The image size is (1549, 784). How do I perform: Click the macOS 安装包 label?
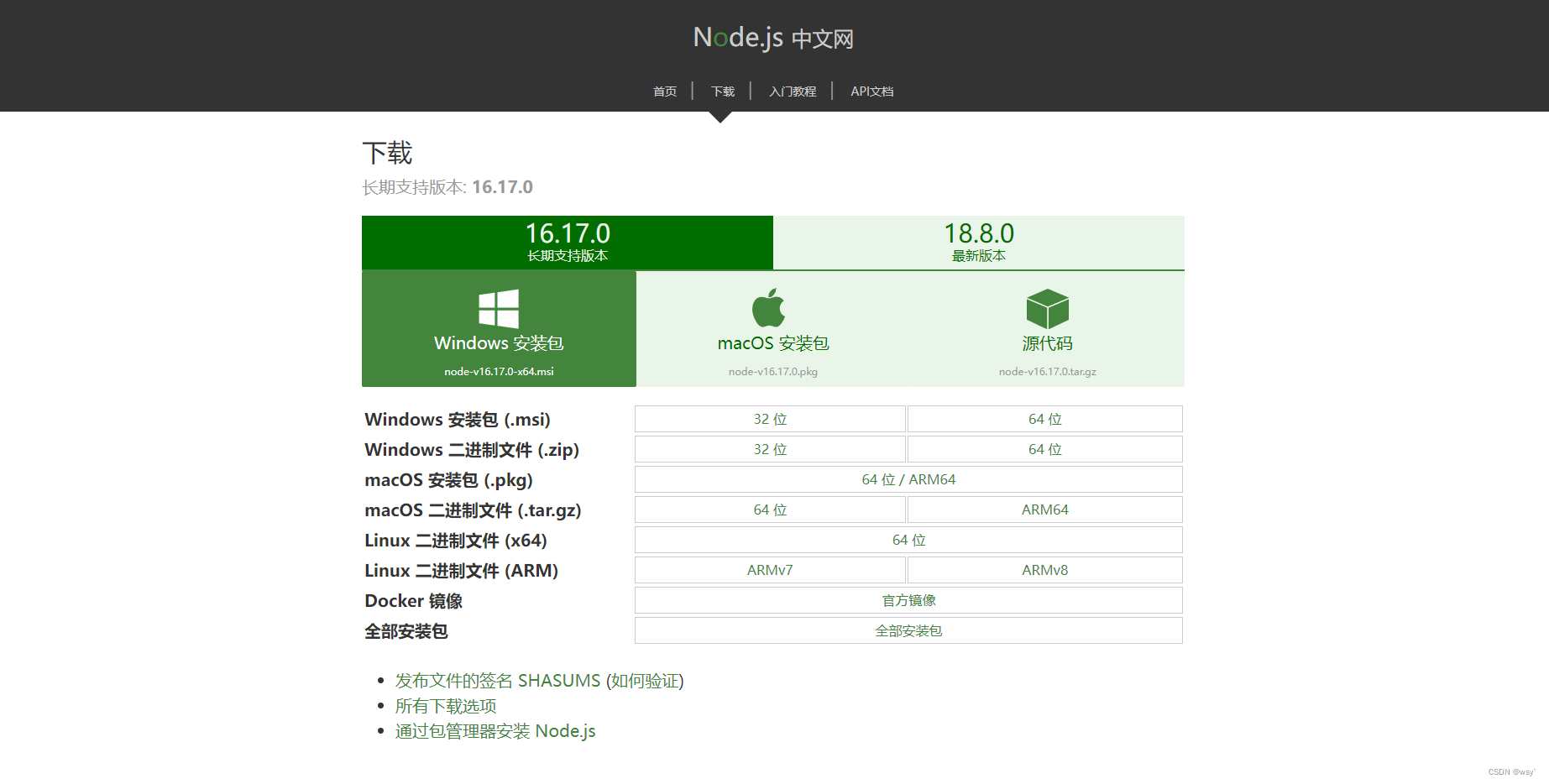(773, 343)
